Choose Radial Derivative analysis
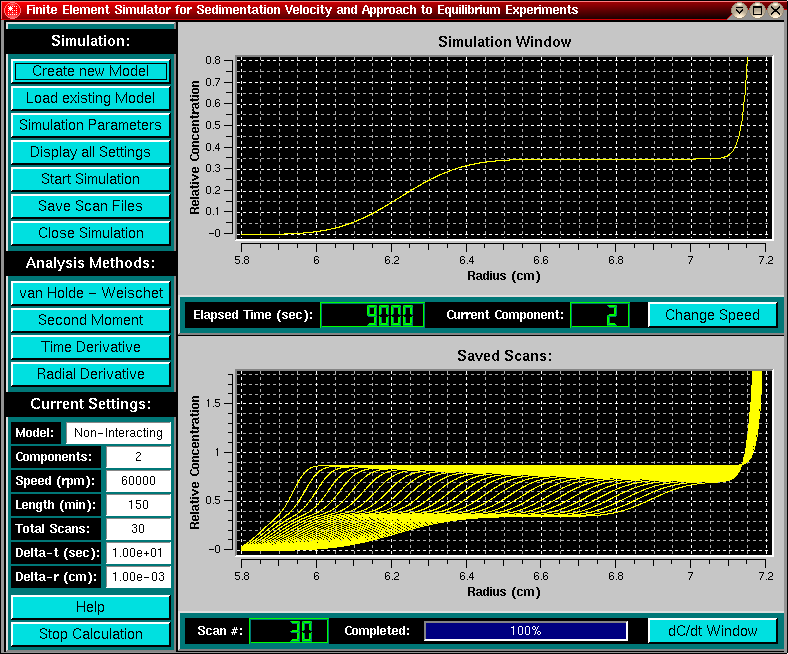 90,374
